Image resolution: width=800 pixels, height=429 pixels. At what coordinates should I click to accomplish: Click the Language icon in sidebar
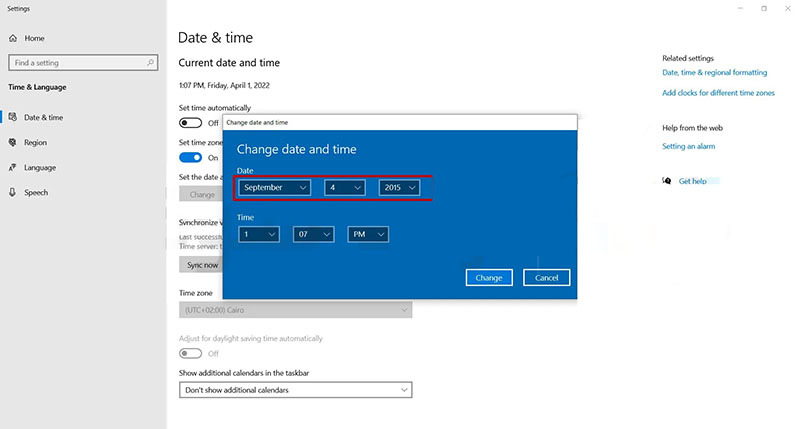(x=13, y=167)
